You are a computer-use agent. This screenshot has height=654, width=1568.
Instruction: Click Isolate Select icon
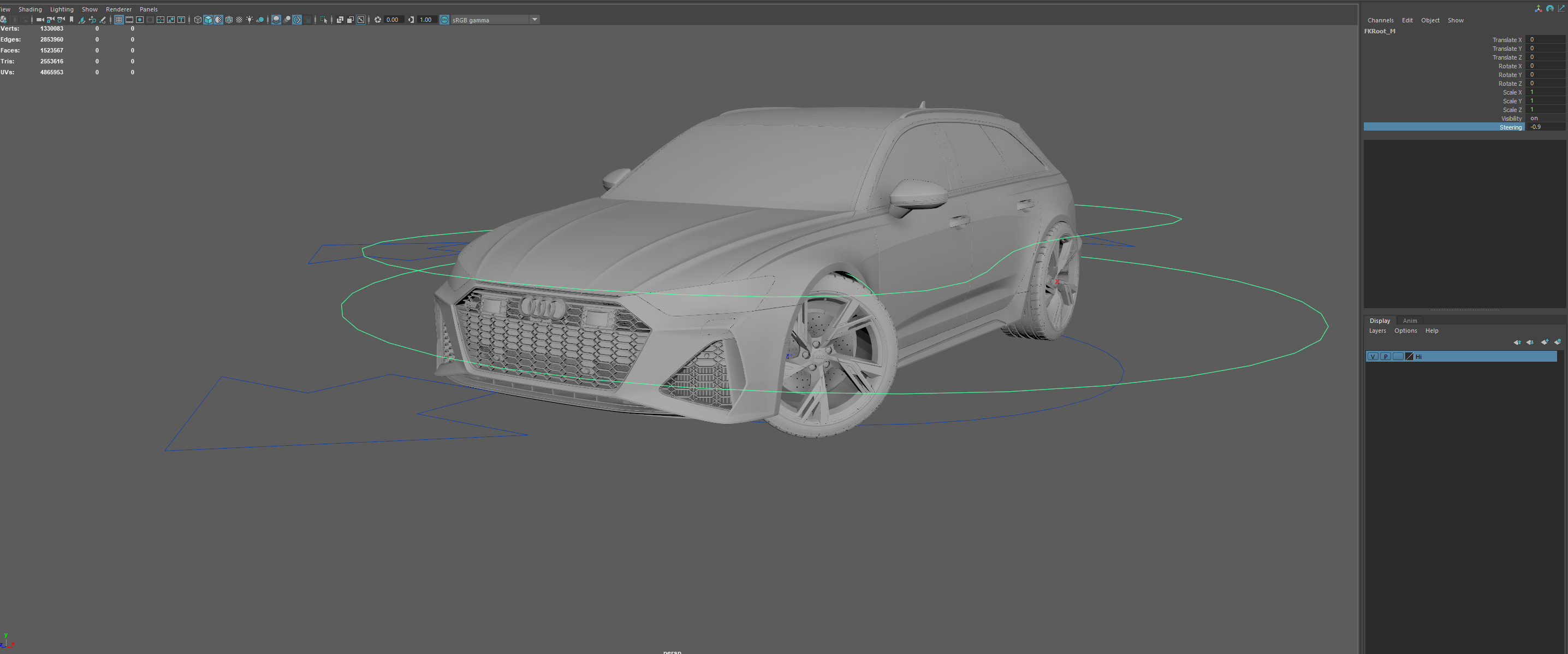324,20
